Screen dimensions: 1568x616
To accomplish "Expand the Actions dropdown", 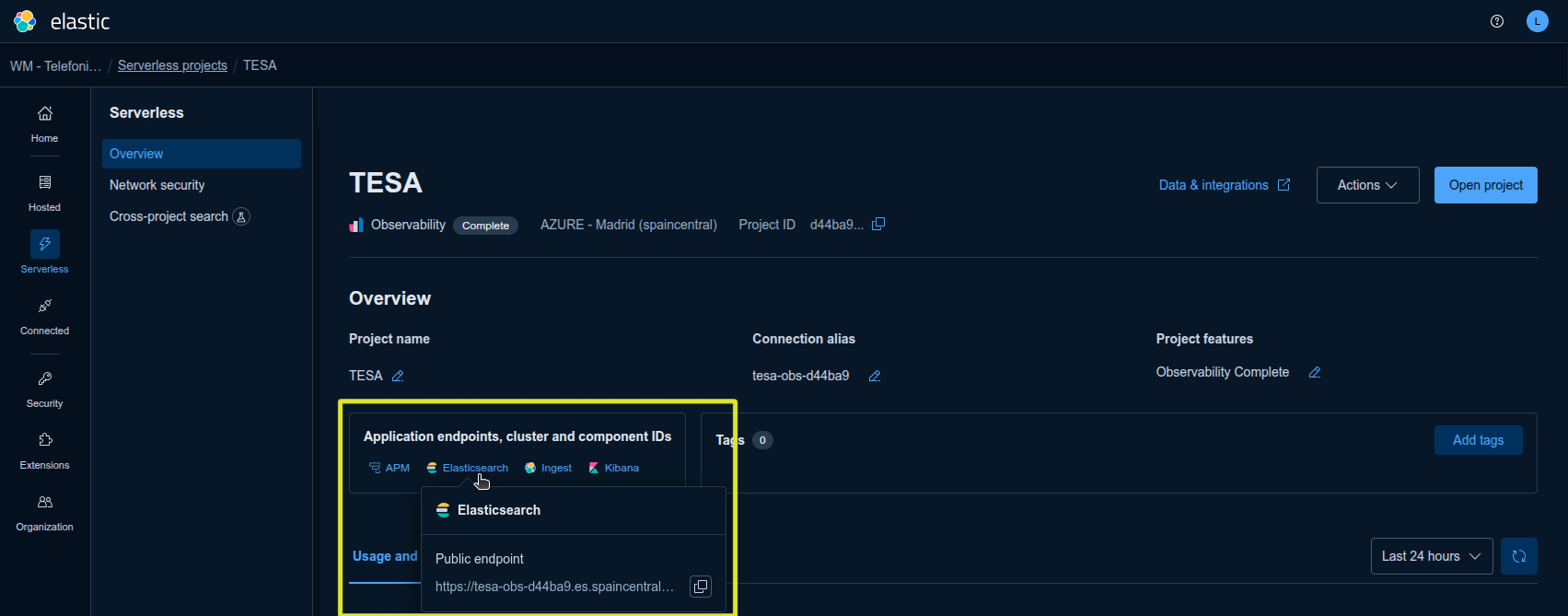I will click(x=1367, y=185).
